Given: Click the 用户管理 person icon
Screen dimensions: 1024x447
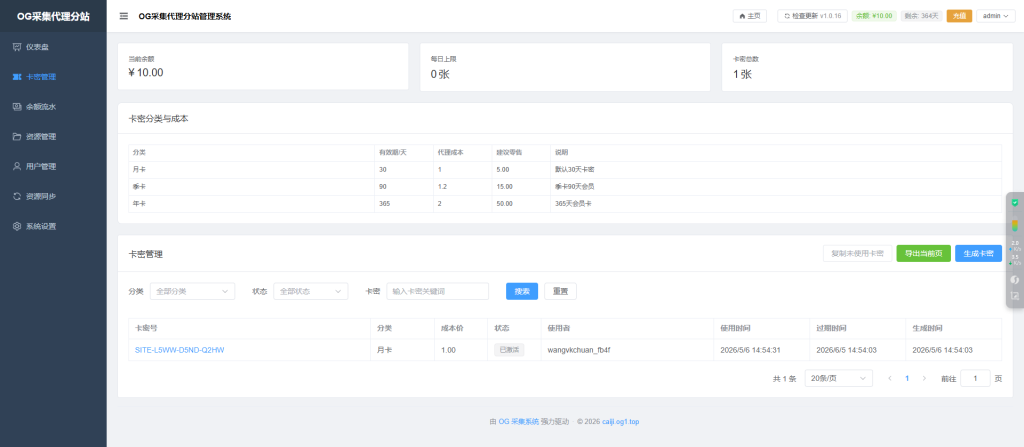Looking at the screenshot, I should 17,167.
